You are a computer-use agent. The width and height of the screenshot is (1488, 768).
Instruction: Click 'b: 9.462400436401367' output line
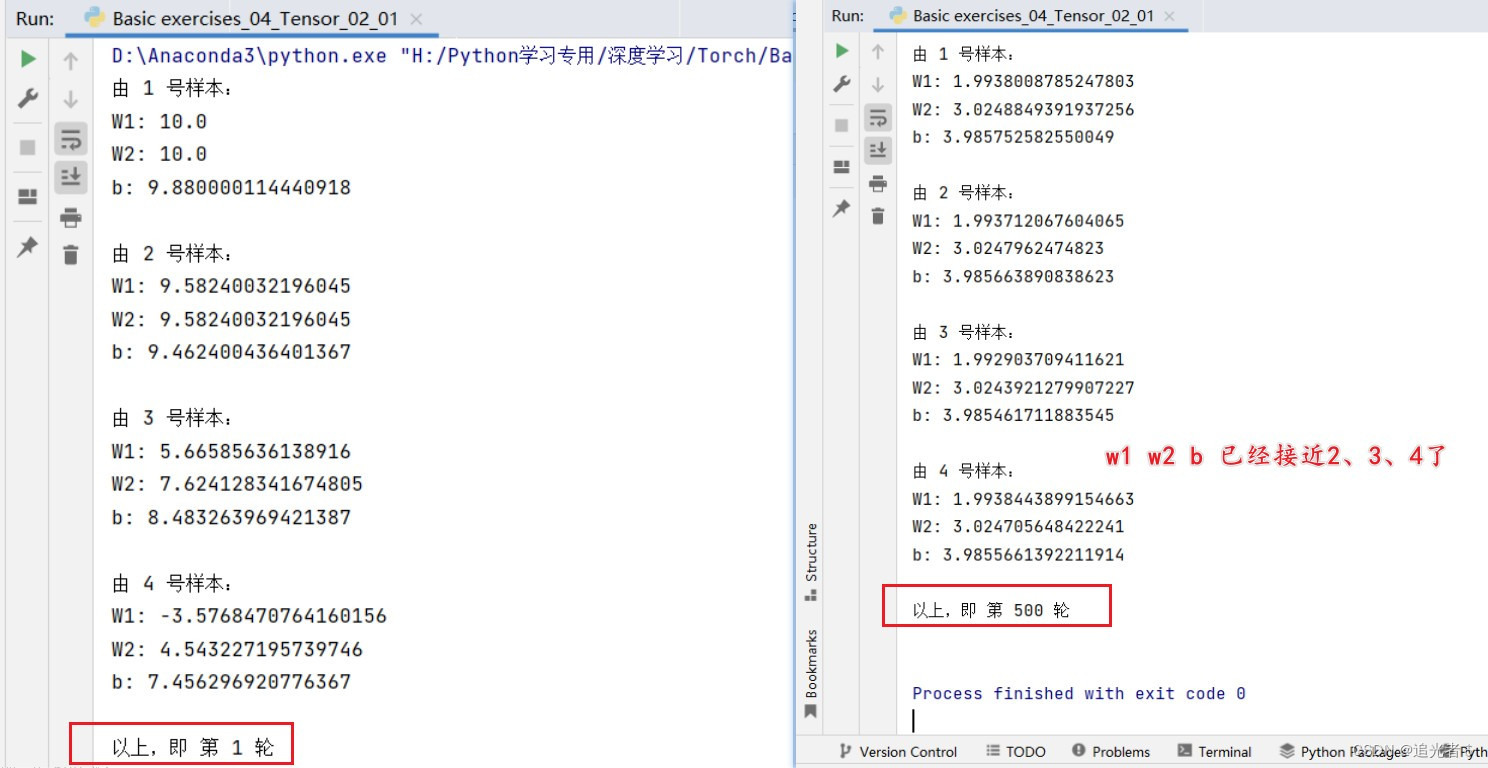pyautogui.click(x=231, y=352)
